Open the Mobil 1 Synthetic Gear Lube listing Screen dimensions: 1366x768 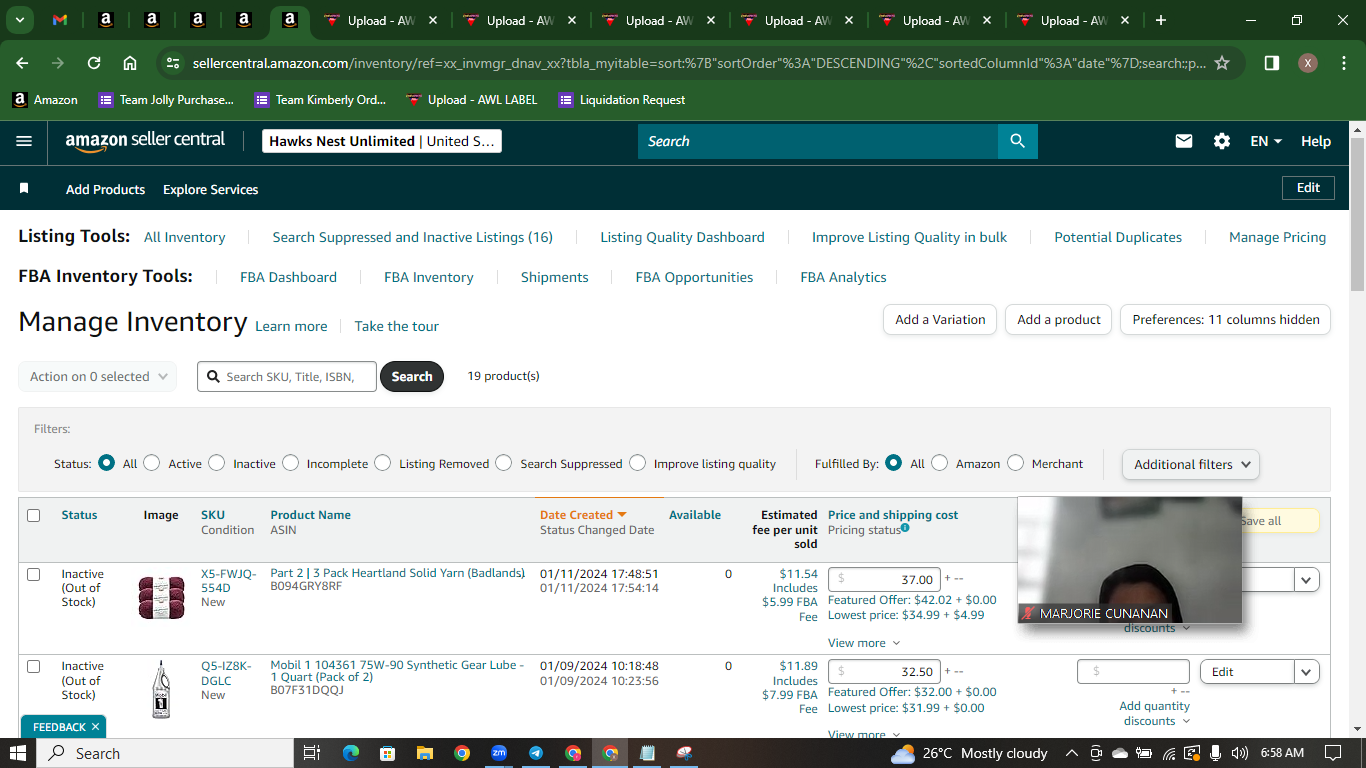[398, 671]
